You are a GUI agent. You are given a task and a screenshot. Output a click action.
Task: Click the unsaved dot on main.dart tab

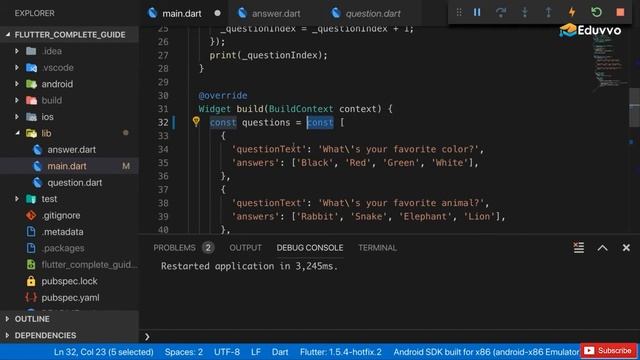point(218,13)
